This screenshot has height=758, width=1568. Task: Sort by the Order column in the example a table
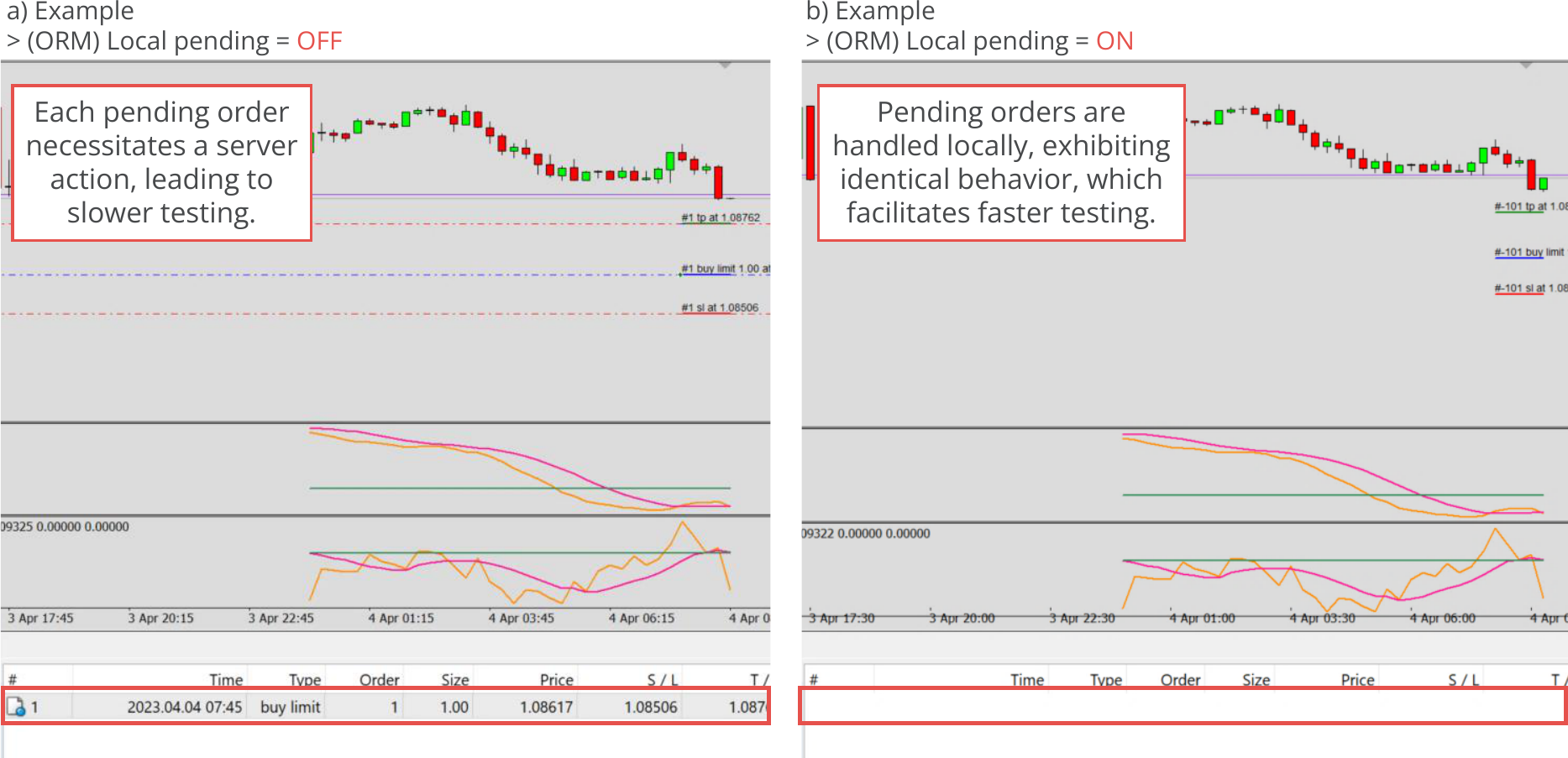(x=380, y=680)
